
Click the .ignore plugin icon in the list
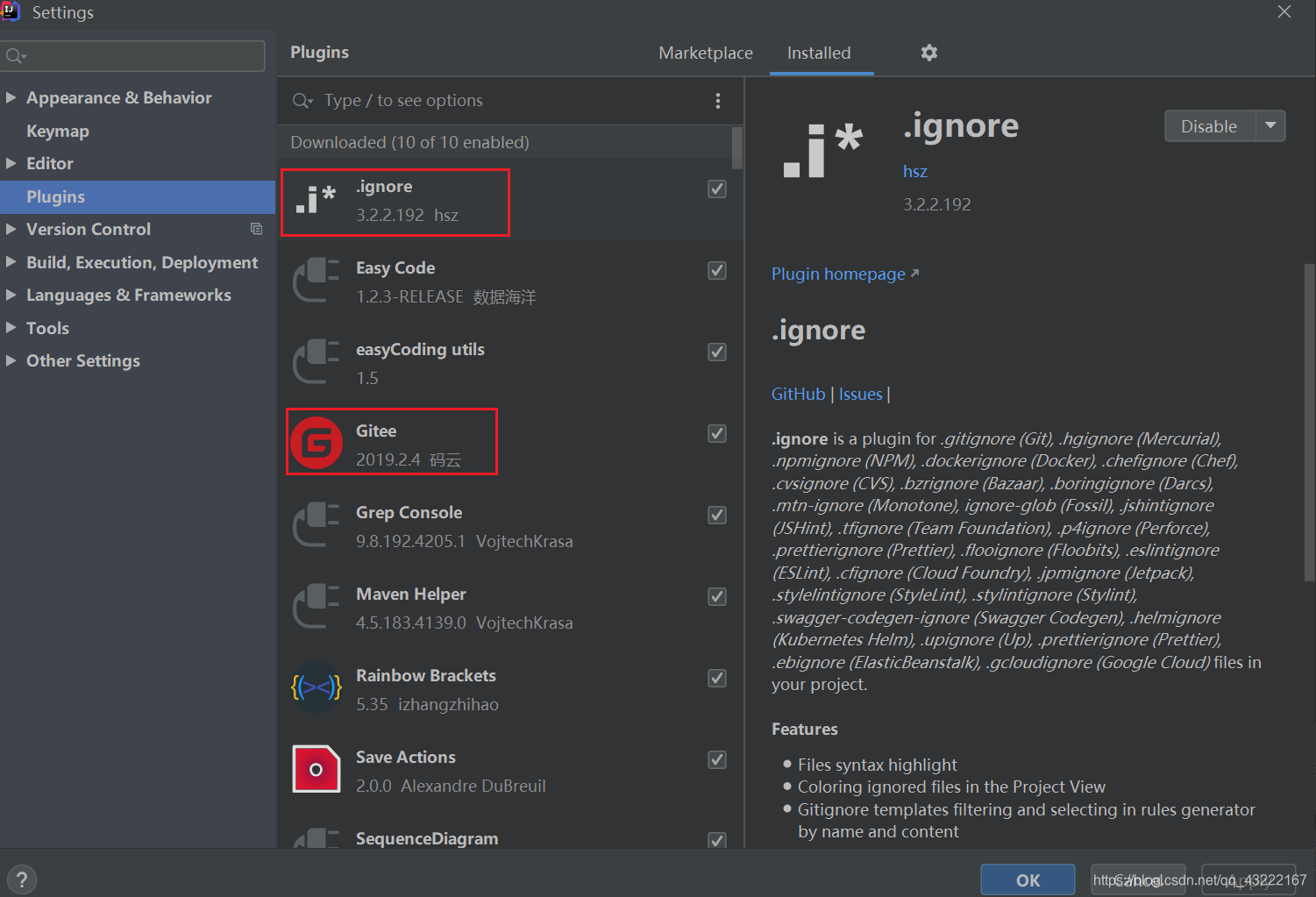point(317,200)
